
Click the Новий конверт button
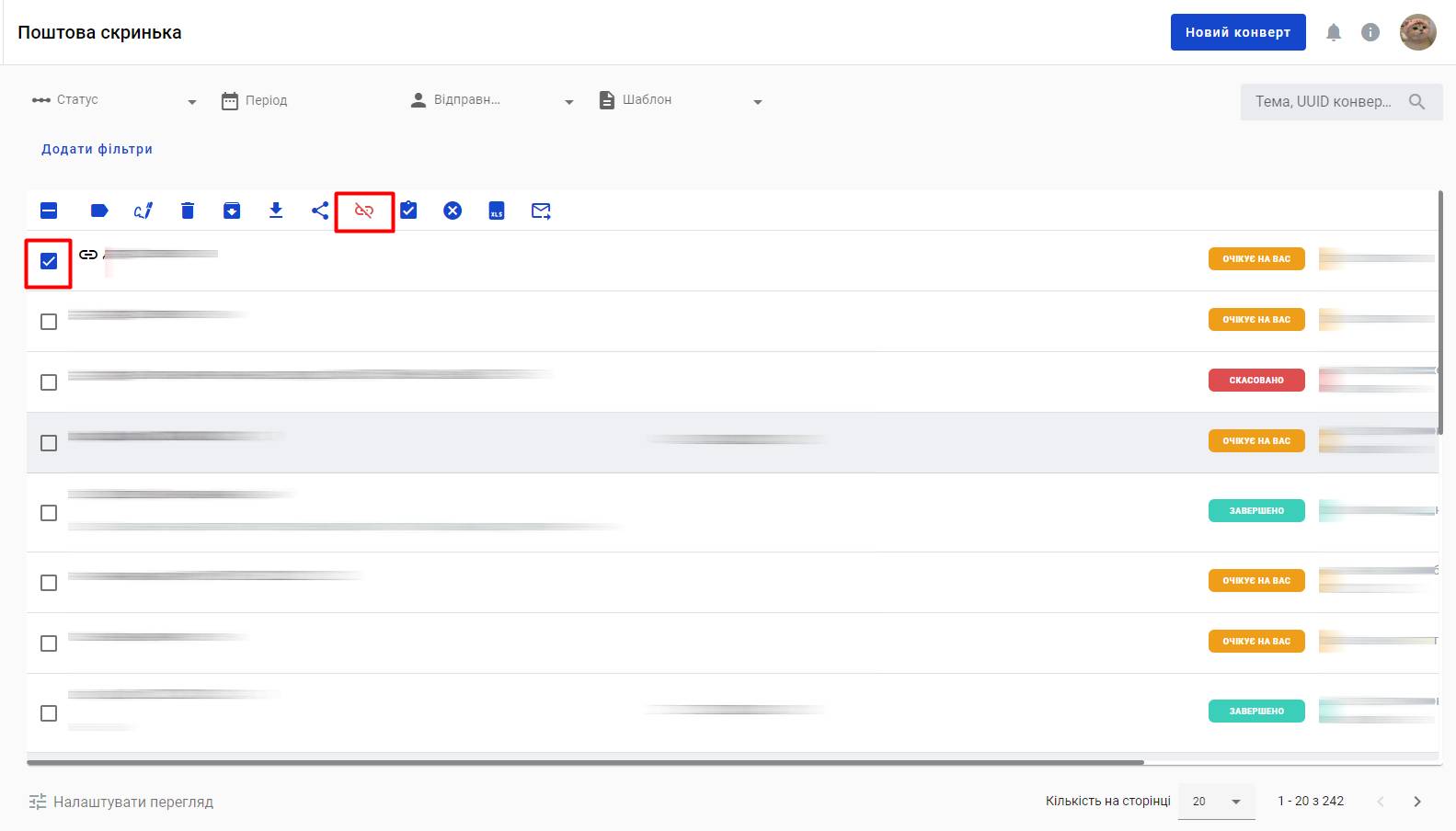[x=1238, y=32]
